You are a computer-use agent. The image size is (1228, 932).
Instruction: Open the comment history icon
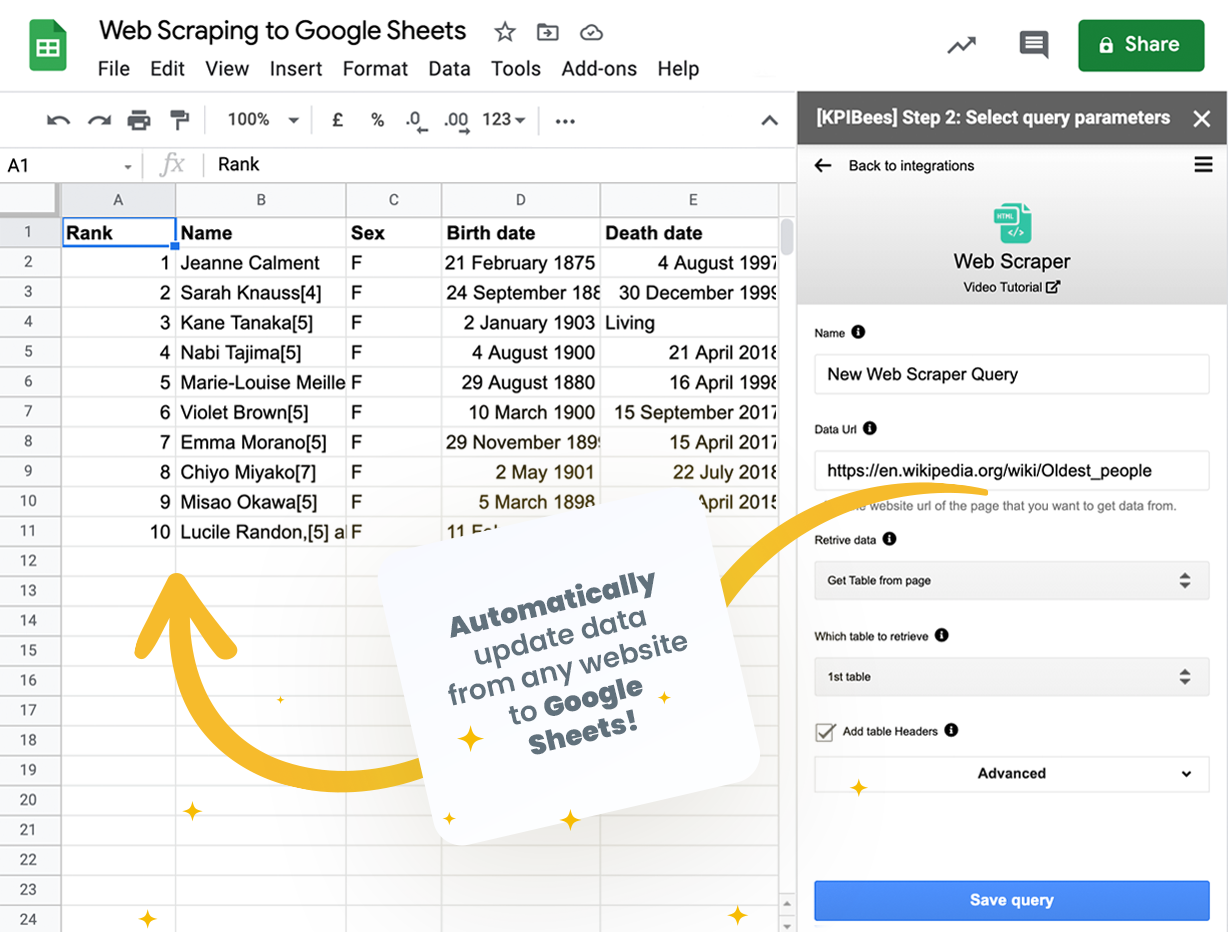tap(1034, 44)
